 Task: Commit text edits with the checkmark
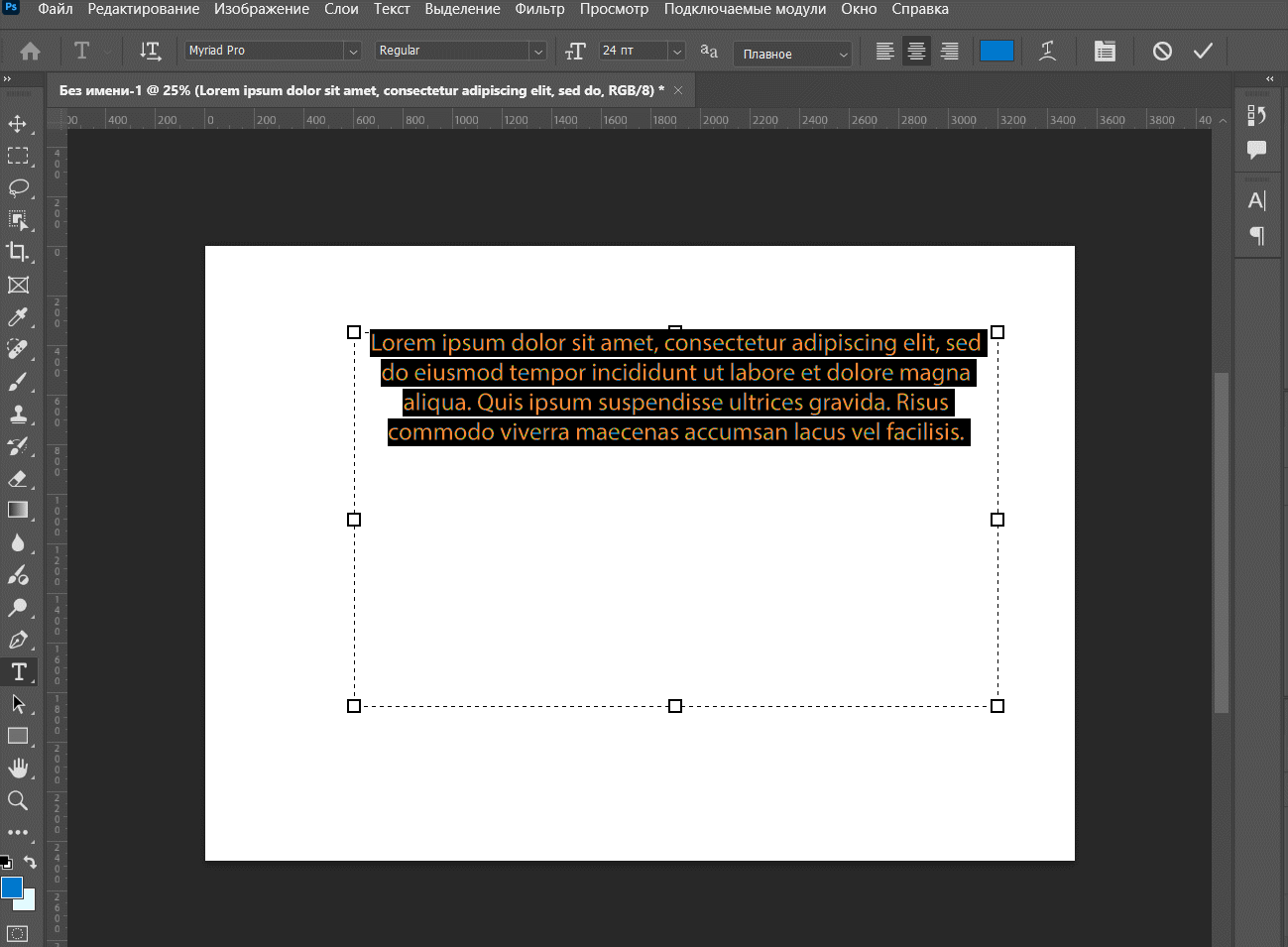[x=1203, y=51]
